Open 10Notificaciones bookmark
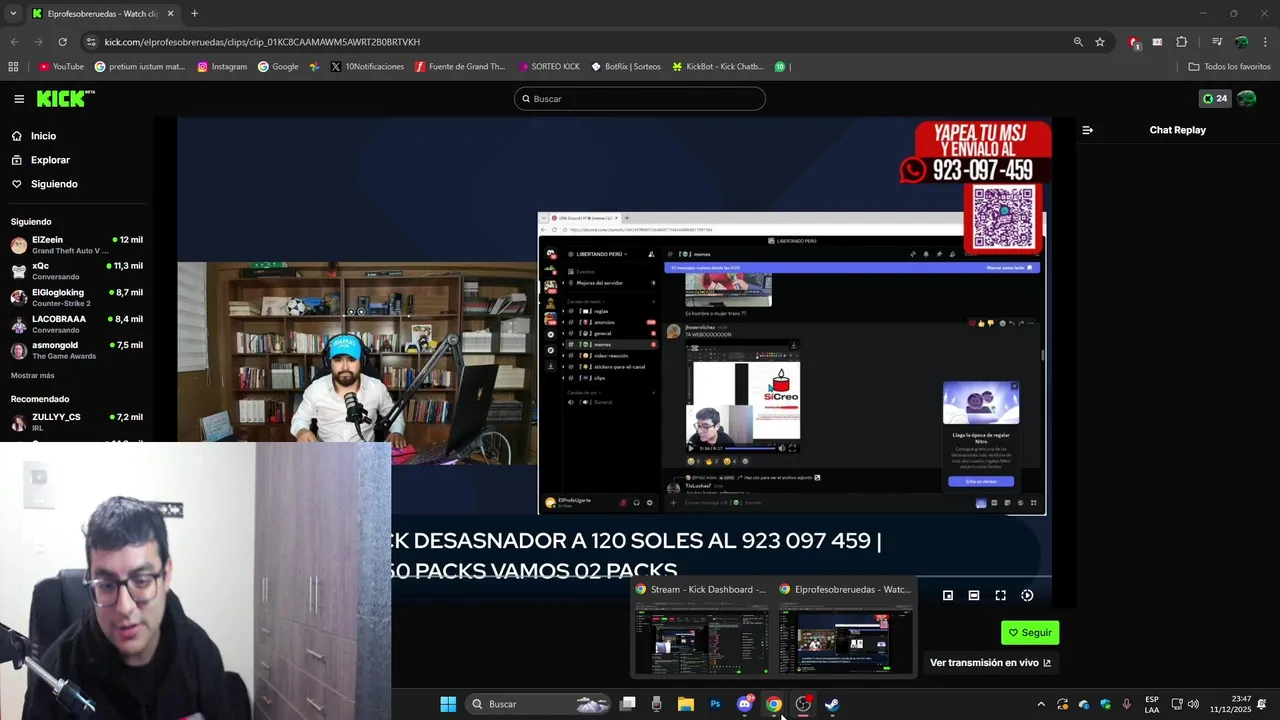 367,67
